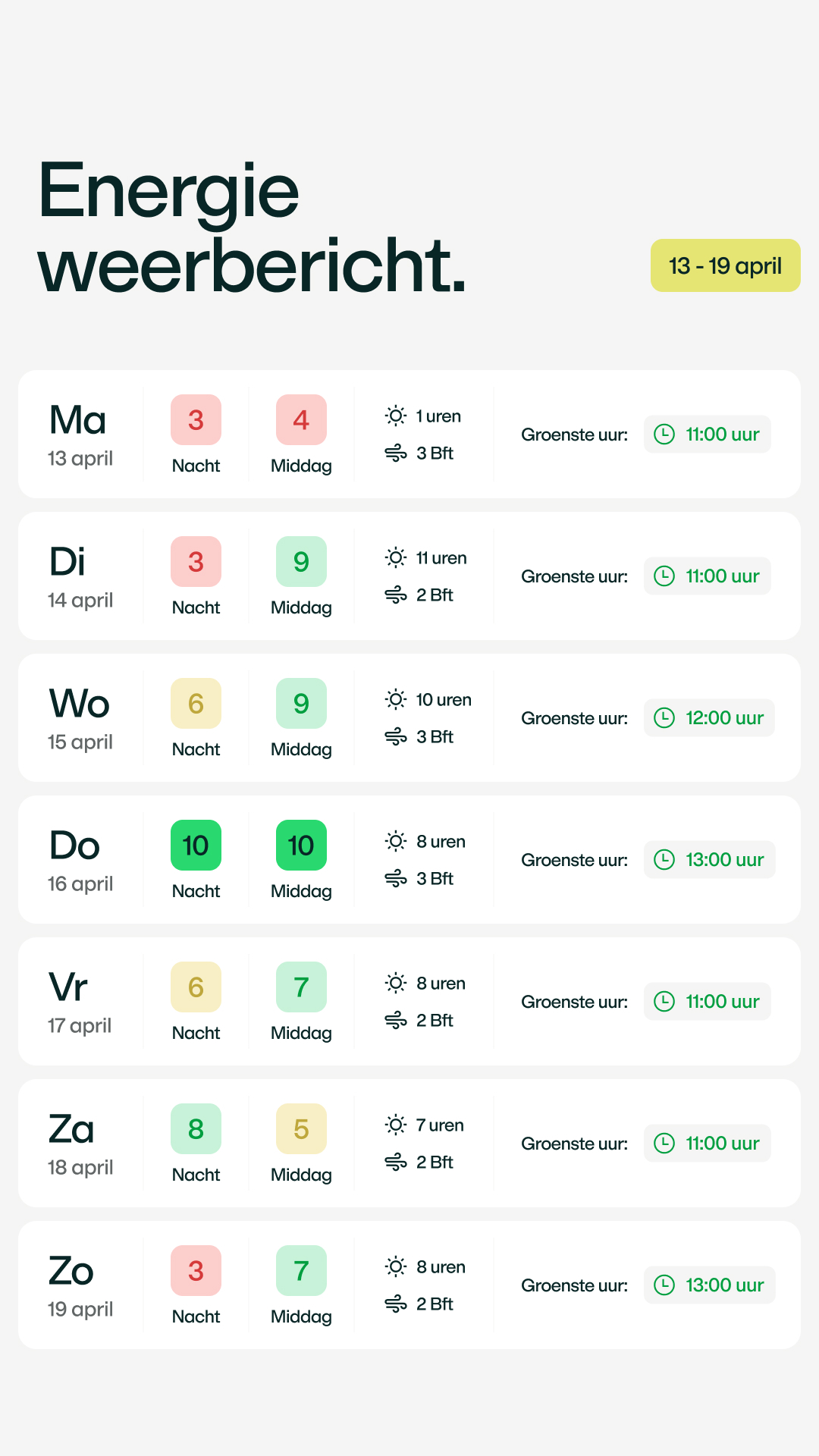The height and width of the screenshot is (1456, 819).
Task: Tap the 13:00 uur greenest hour on Thursday
Action: (710, 859)
